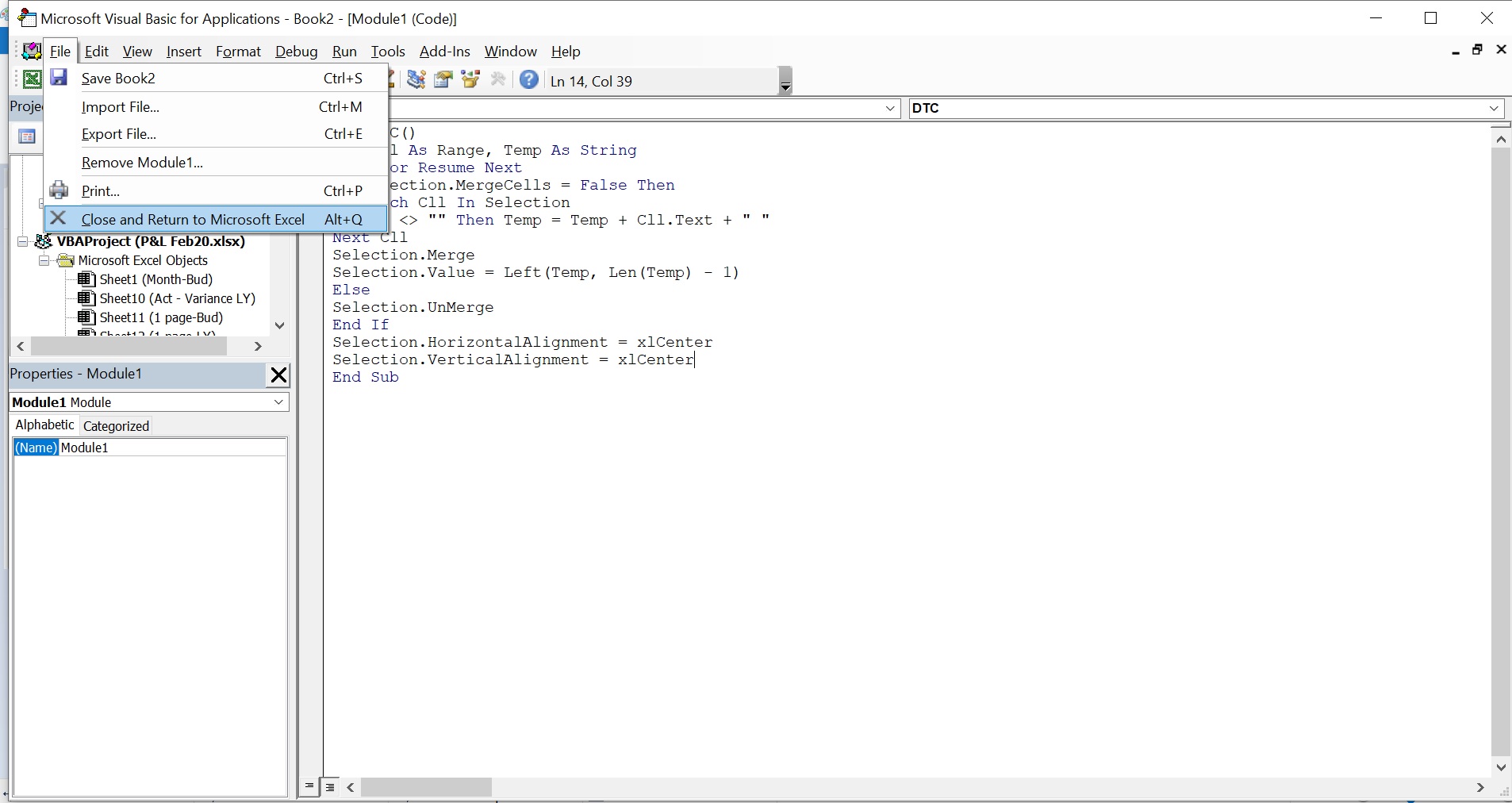The height and width of the screenshot is (803, 1512).
Task: Select Sheet10 (Act - Variance LY) tree item
Action: (177, 298)
